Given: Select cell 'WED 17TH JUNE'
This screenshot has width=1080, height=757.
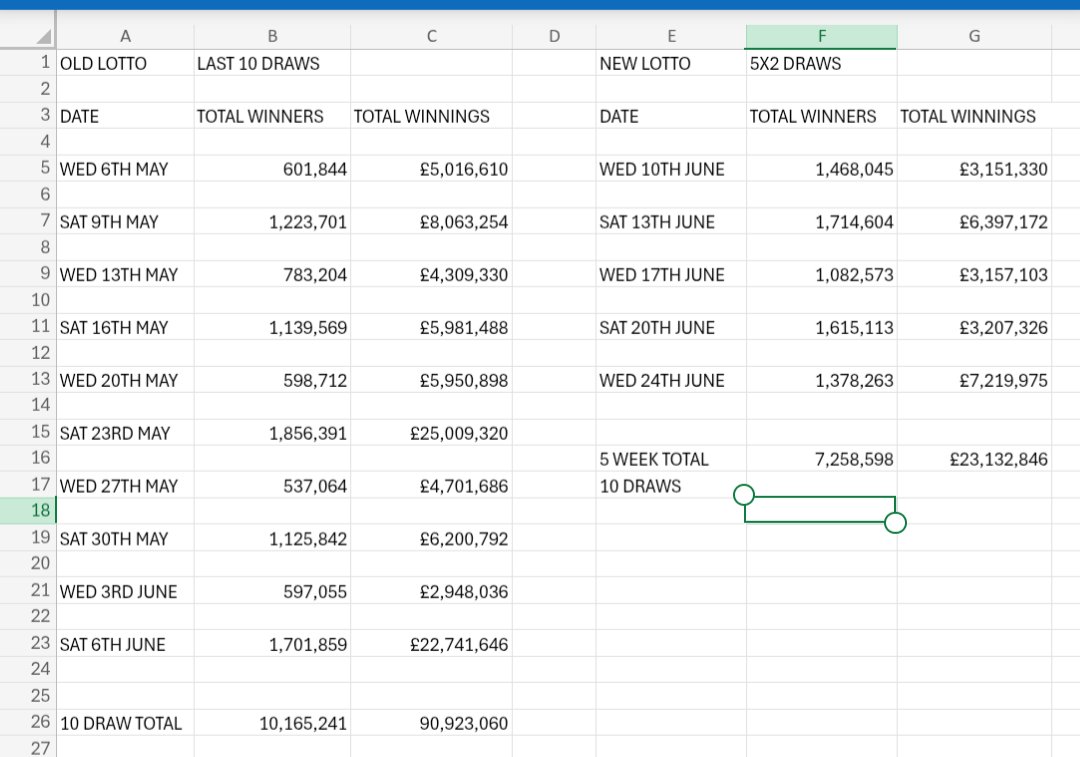Looking at the screenshot, I should [x=672, y=275].
